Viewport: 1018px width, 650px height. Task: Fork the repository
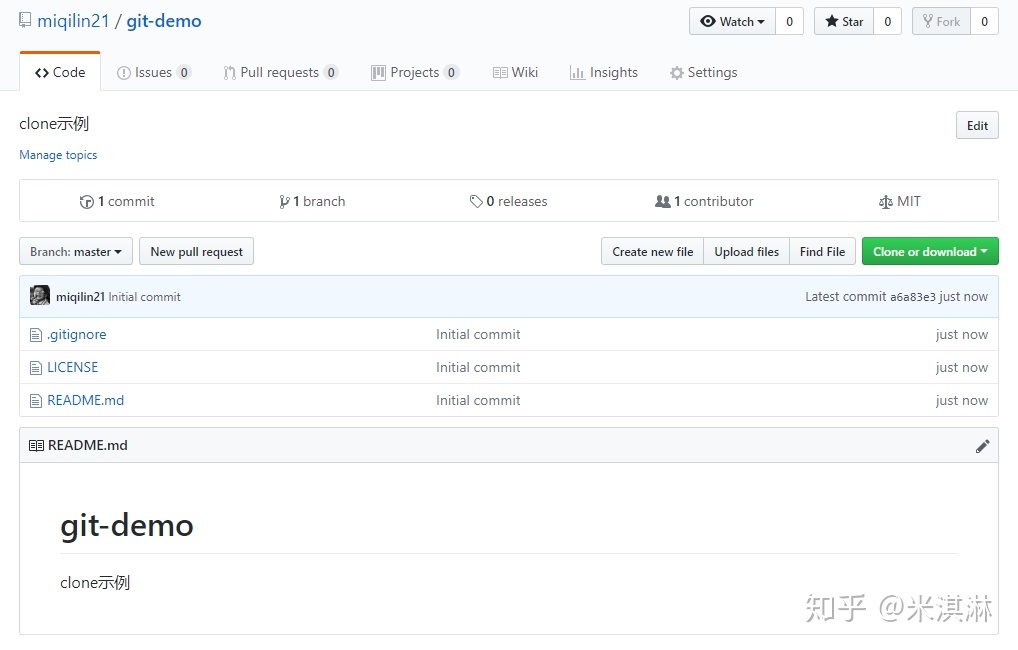pos(941,21)
